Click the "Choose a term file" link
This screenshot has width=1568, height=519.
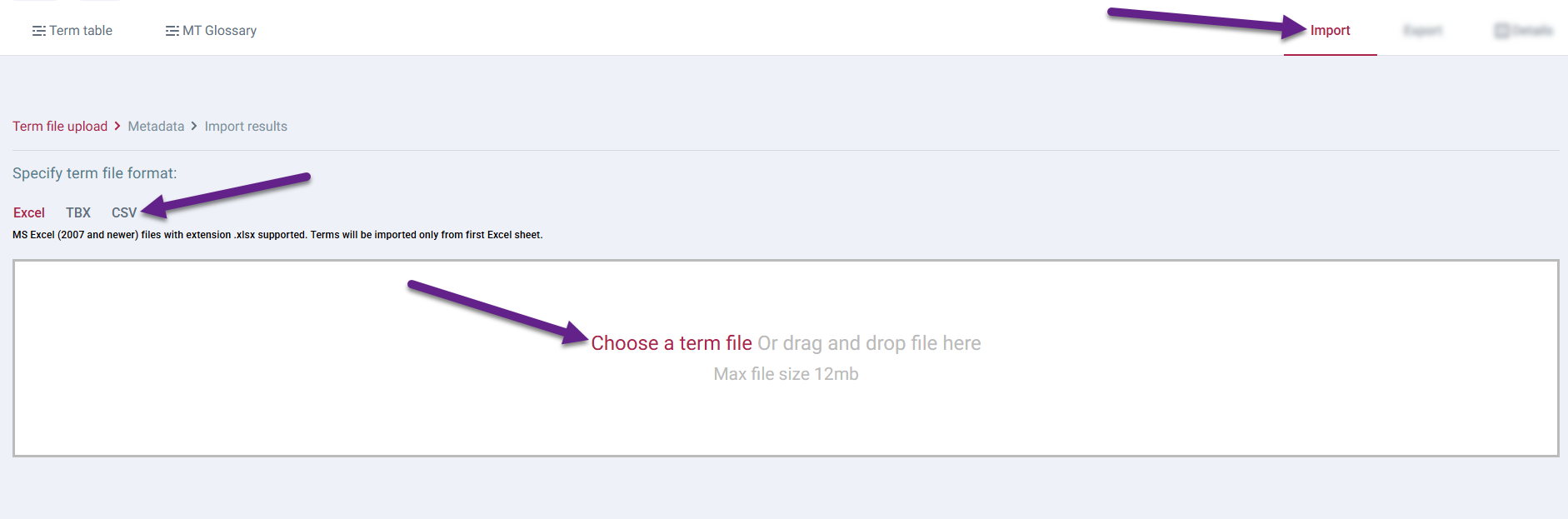point(671,342)
